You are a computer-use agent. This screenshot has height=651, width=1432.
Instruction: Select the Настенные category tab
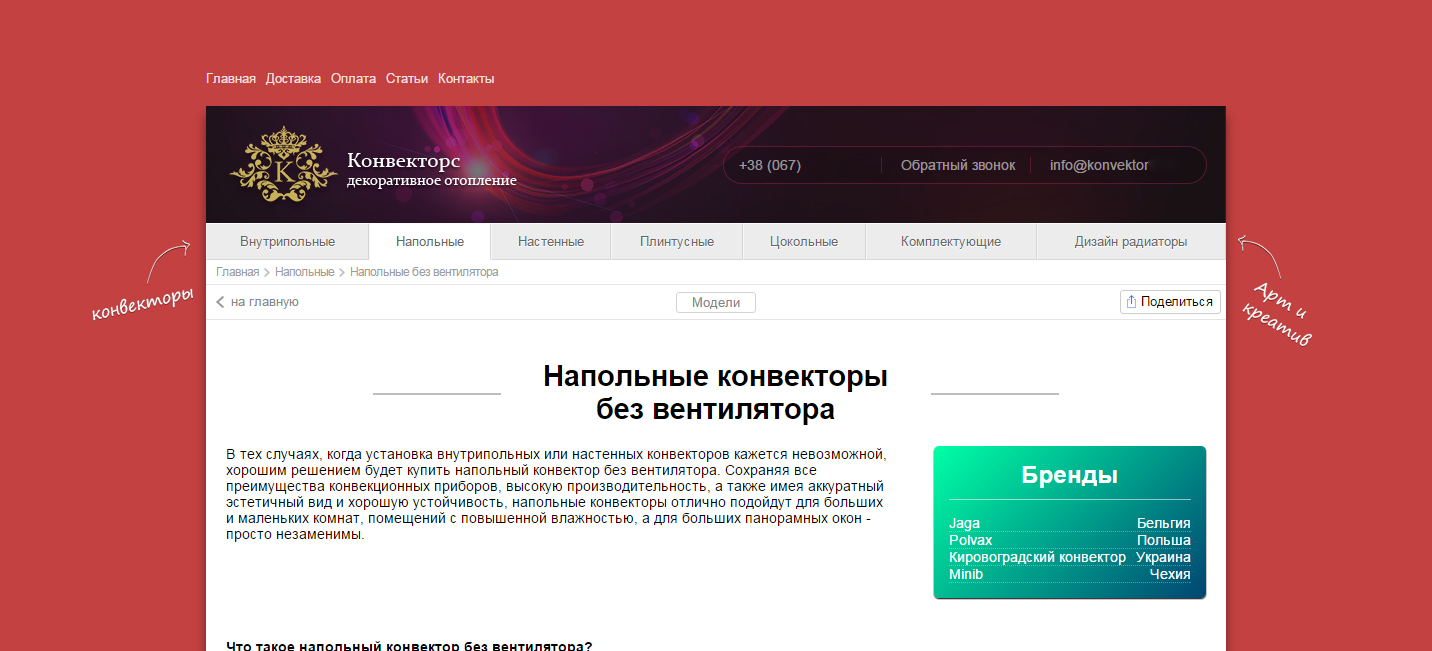[551, 242]
